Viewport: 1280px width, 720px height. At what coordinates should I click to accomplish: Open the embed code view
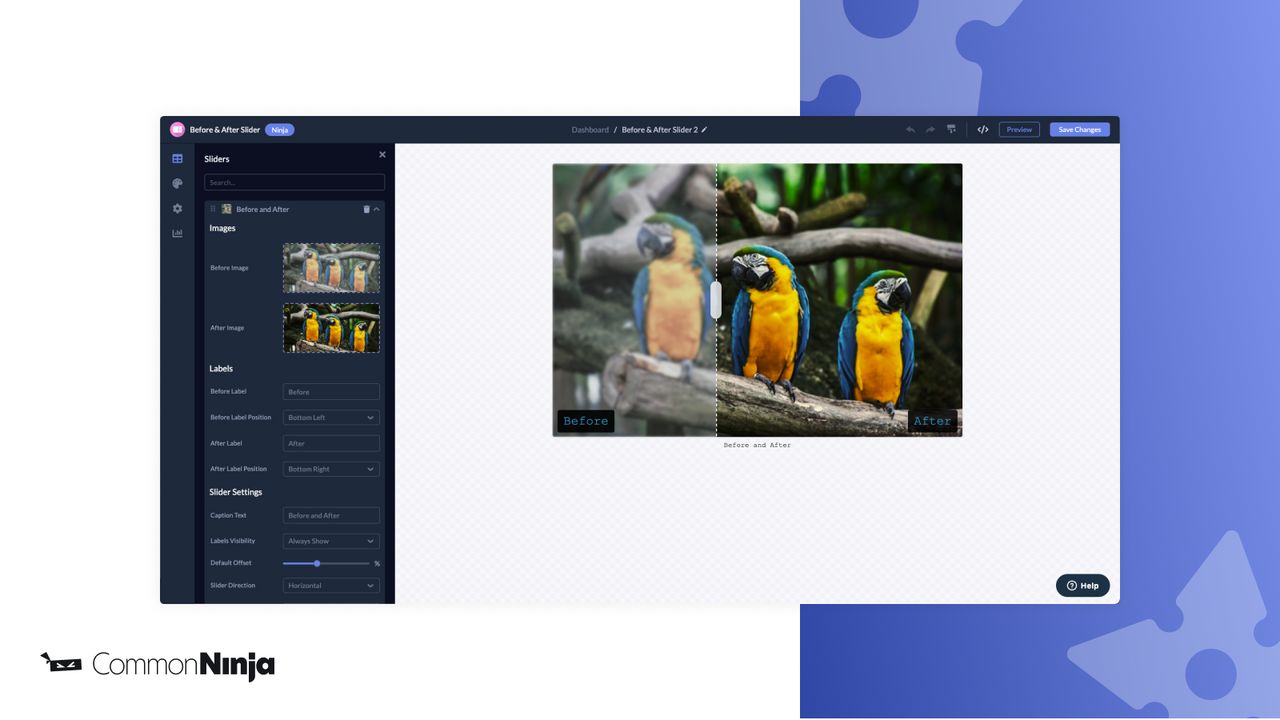coord(983,129)
